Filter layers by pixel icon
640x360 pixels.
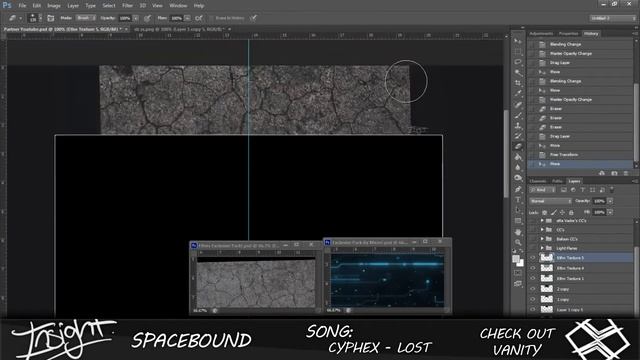pos(564,190)
